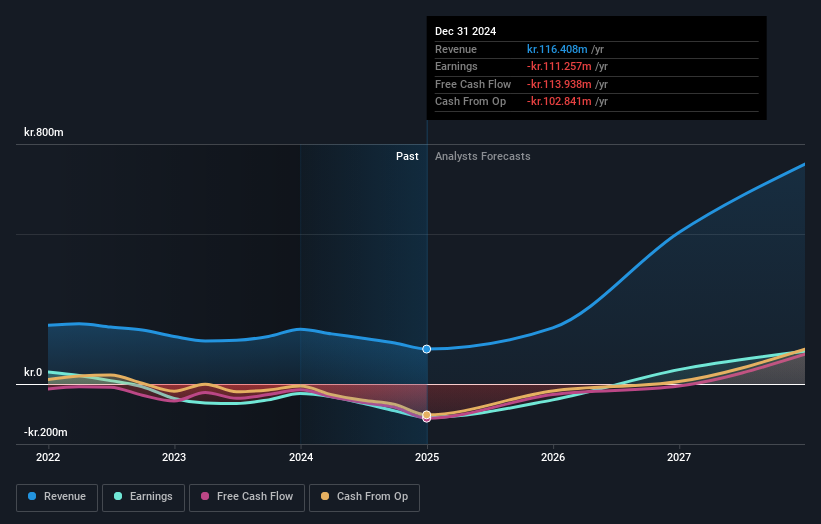Click the orange Cash From Op legend dot

(x=325, y=496)
